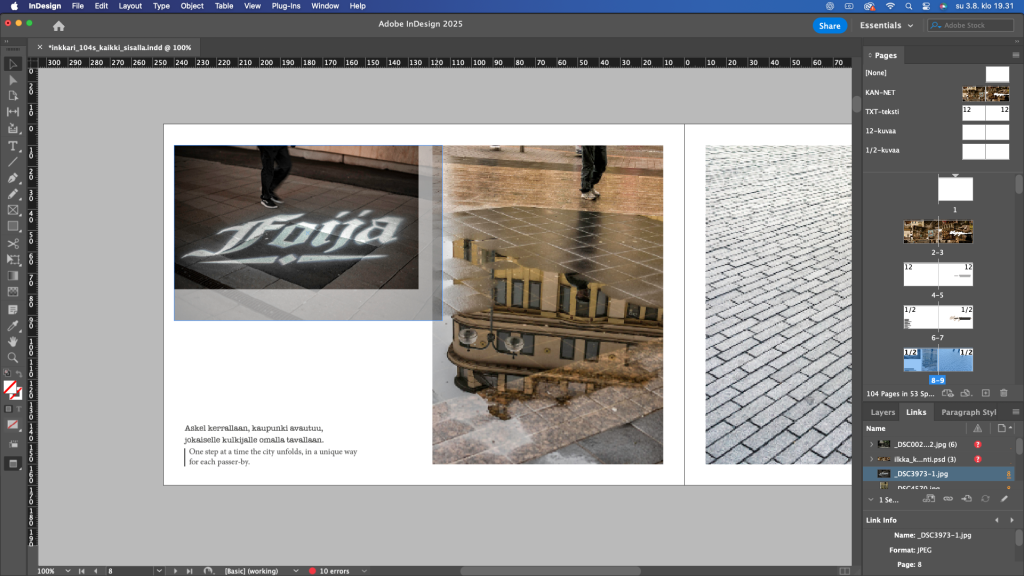Screen dimensions: 1024x576
Task: Go to the previous page
Action: pos(95,571)
